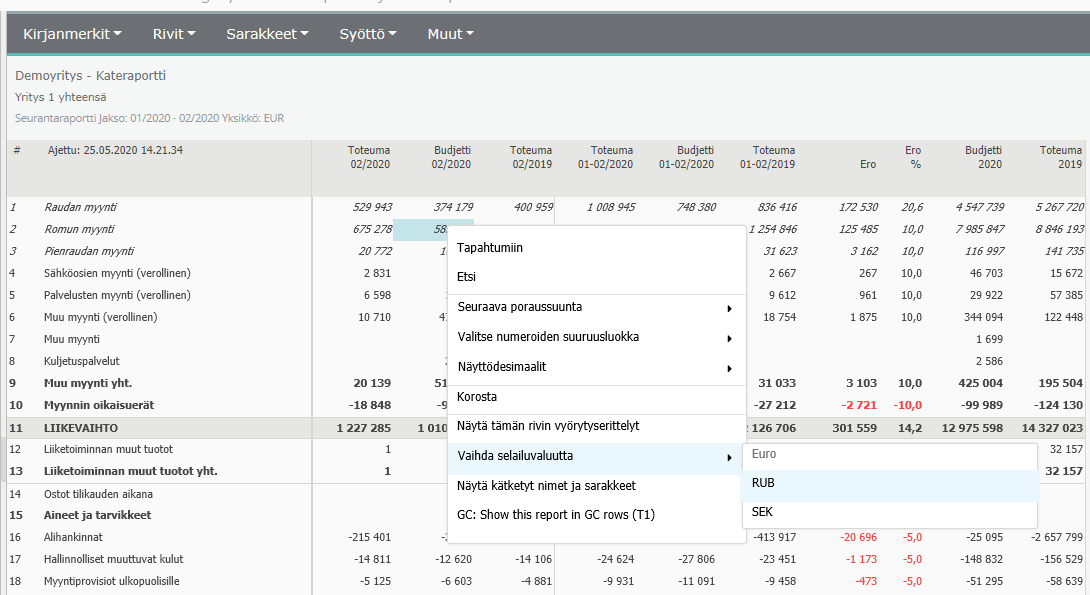The width and height of the screenshot is (1090, 595).
Task: Select Tapahtumiin from context menu
Action: pos(490,248)
